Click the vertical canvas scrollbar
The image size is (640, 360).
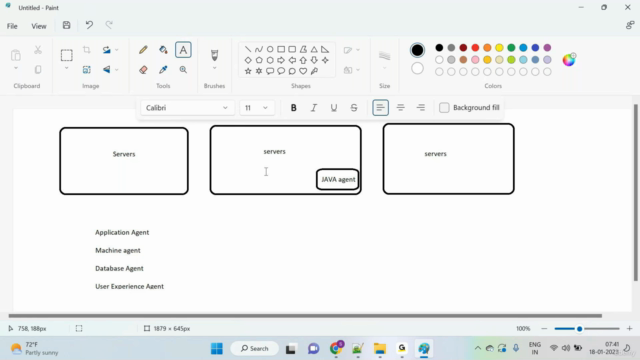[635, 193]
